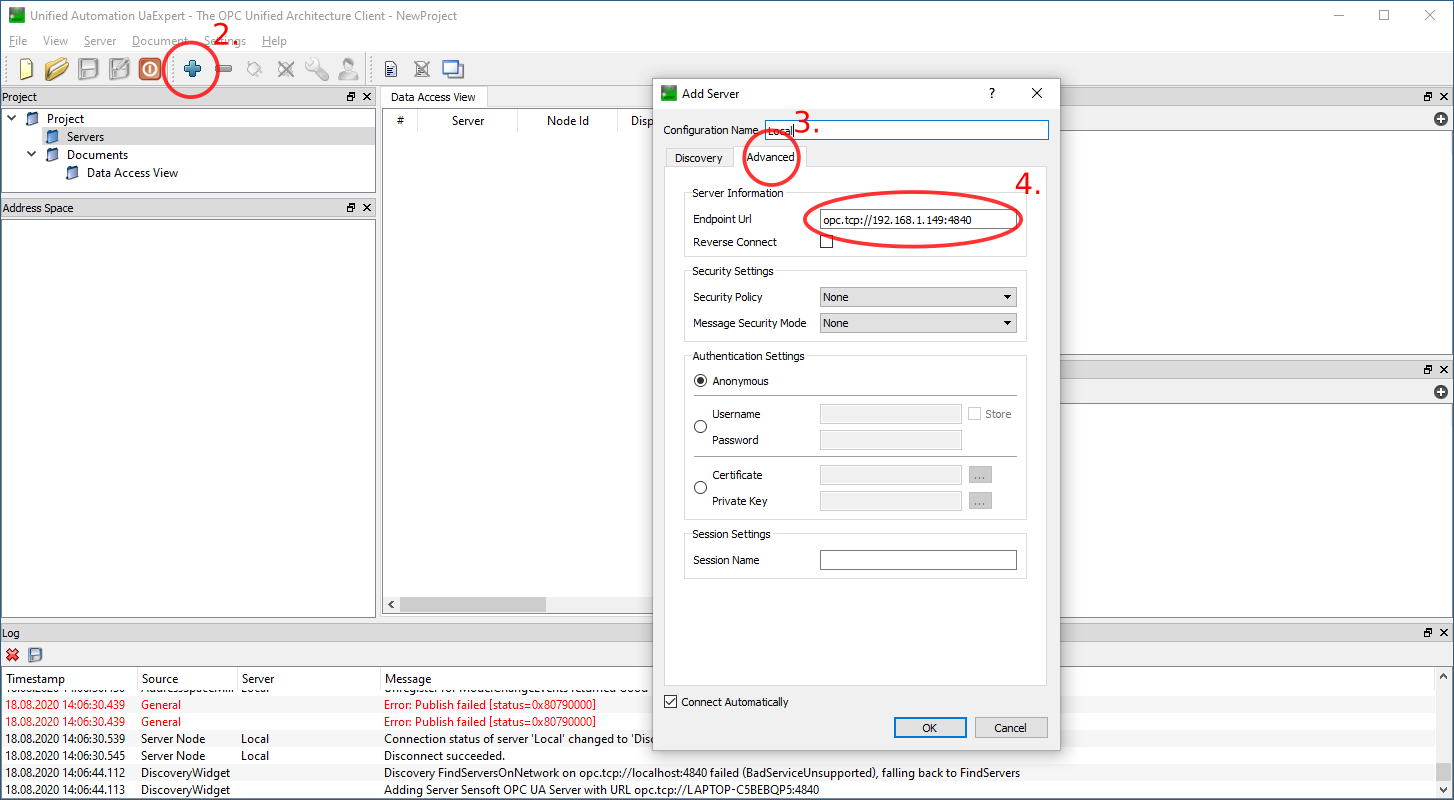Close the Log panel
The width and height of the screenshot is (1454, 800).
pyautogui.click(x=1444, y=633)
